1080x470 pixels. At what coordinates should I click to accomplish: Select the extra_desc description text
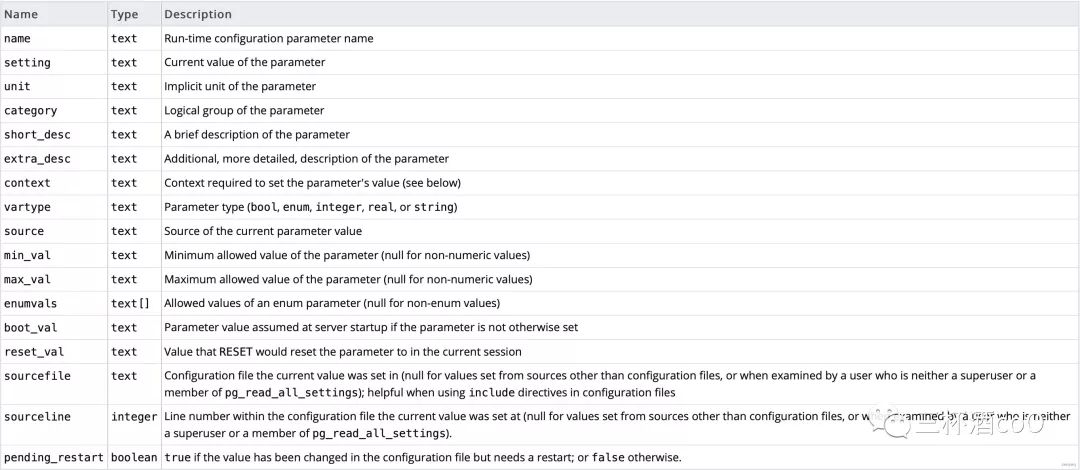pos(306,158)
